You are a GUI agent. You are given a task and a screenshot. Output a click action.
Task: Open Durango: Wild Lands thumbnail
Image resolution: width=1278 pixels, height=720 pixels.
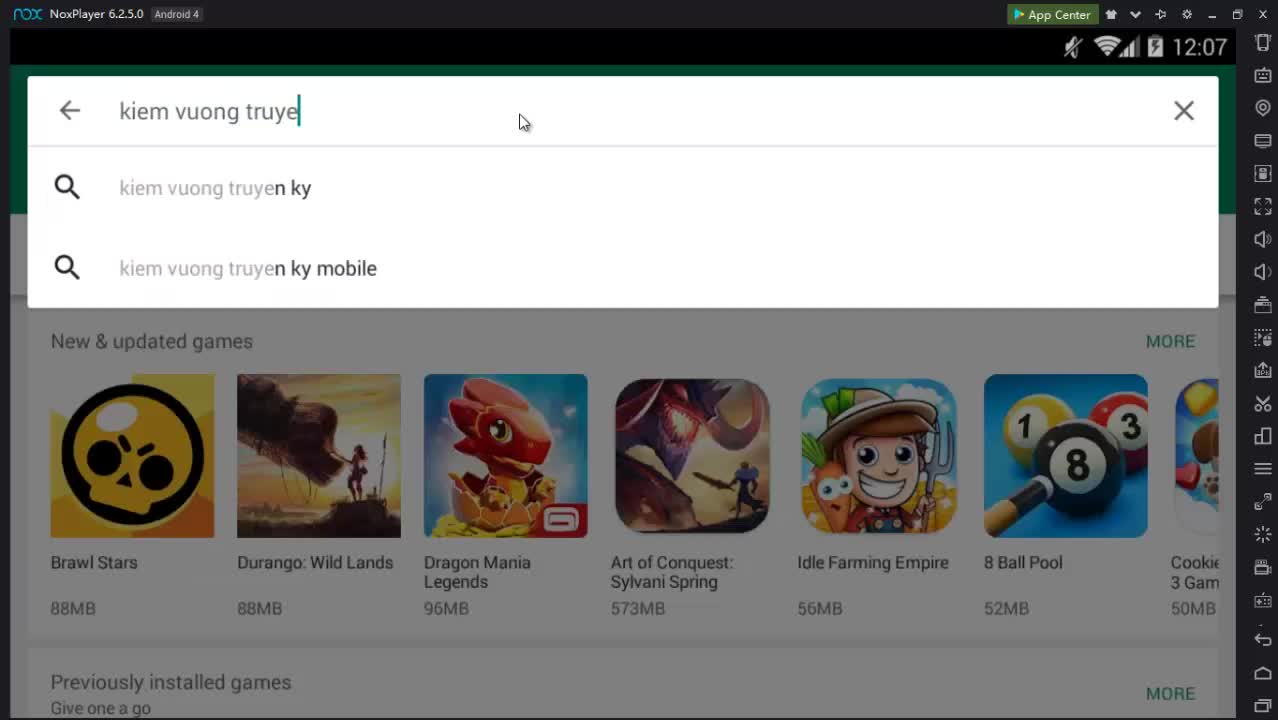pos(319,456)
